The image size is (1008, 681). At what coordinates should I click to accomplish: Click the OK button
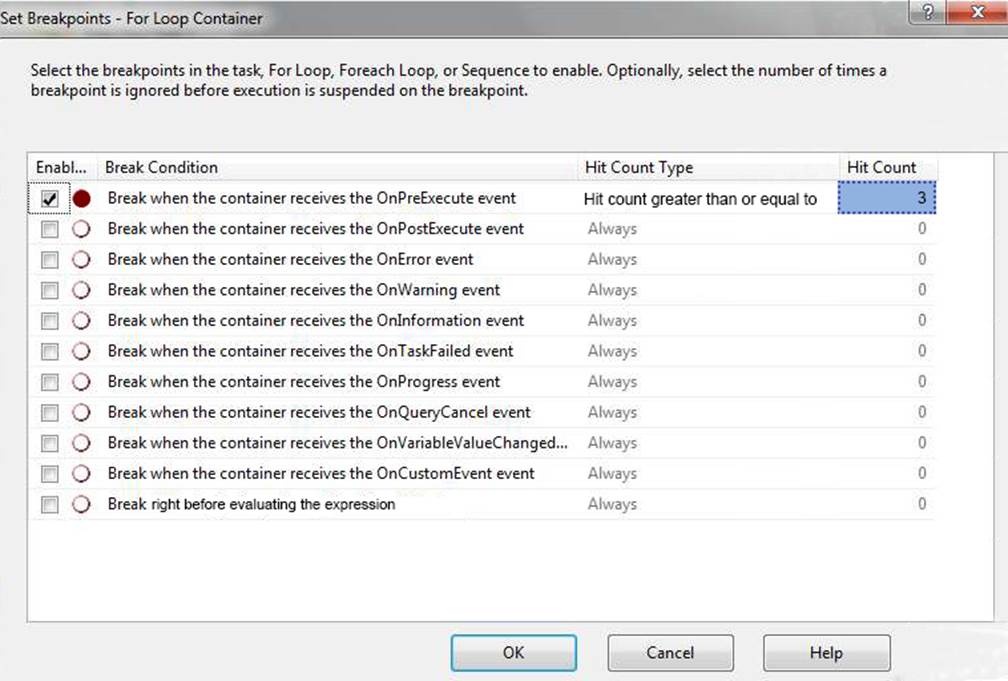513,652
